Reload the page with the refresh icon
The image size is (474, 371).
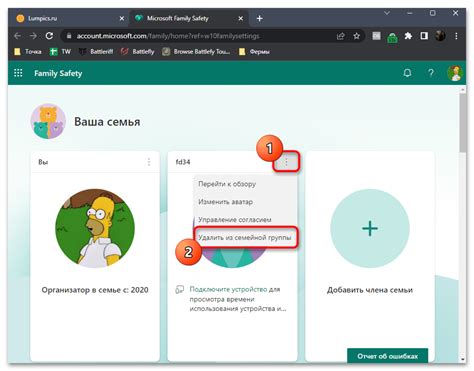pyautogui.click(x=49, y=36)
